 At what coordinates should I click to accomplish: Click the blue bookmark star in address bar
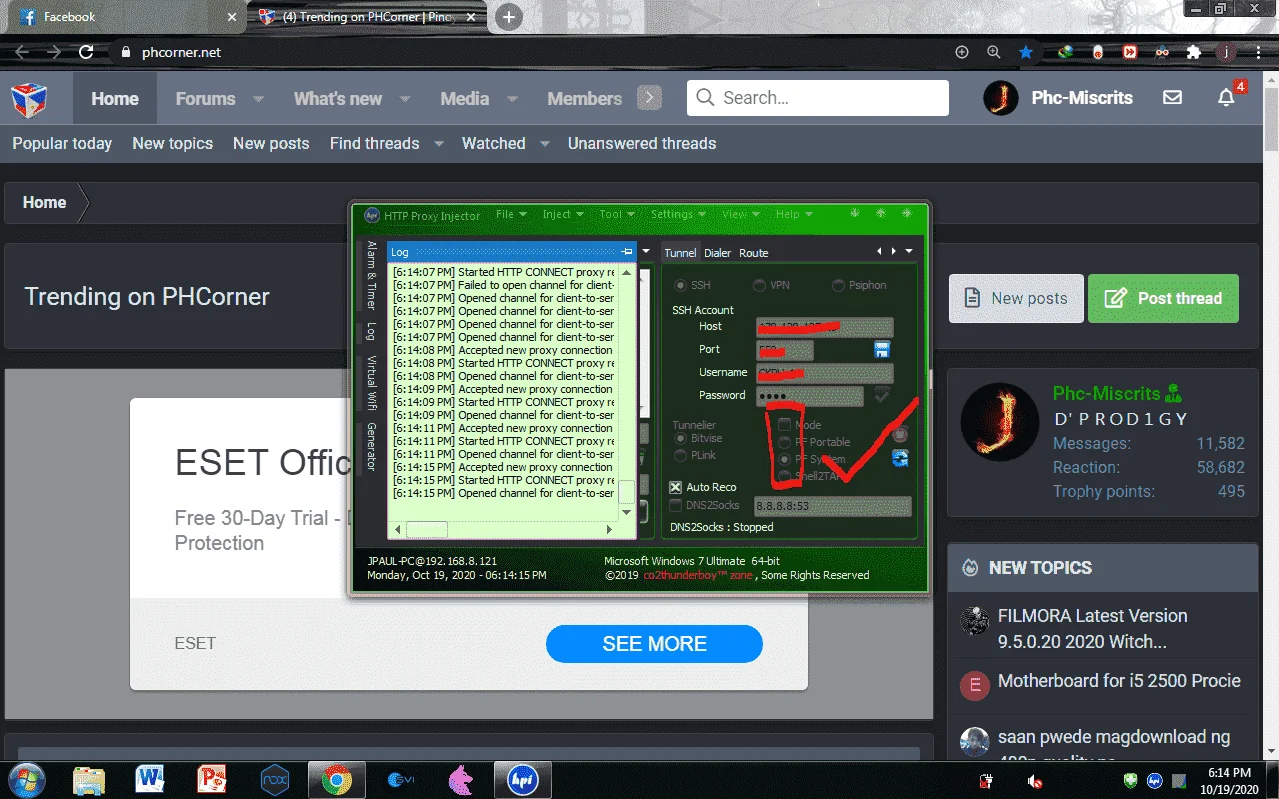coord(1026,52)
